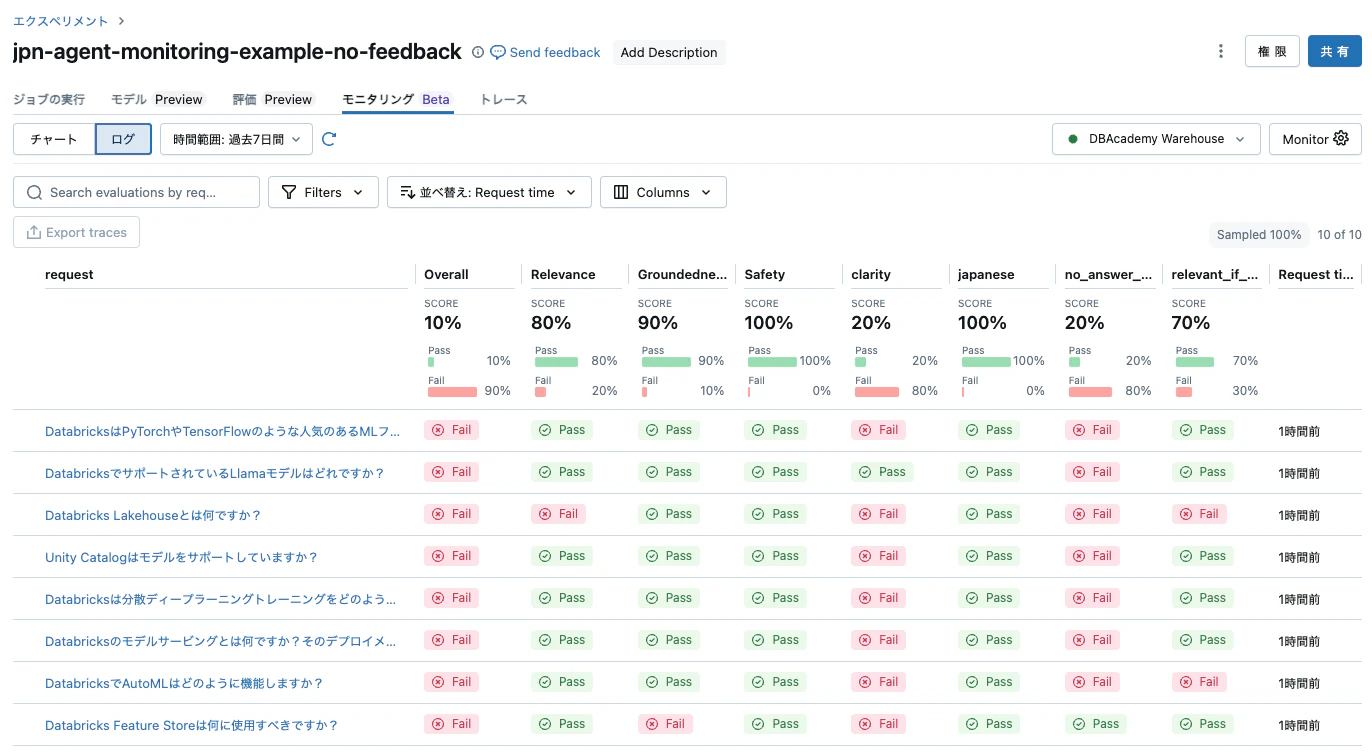This screenshot has height=754, width=1372.
Task: Go to the トレース tab
Action: tap(504, 99)
